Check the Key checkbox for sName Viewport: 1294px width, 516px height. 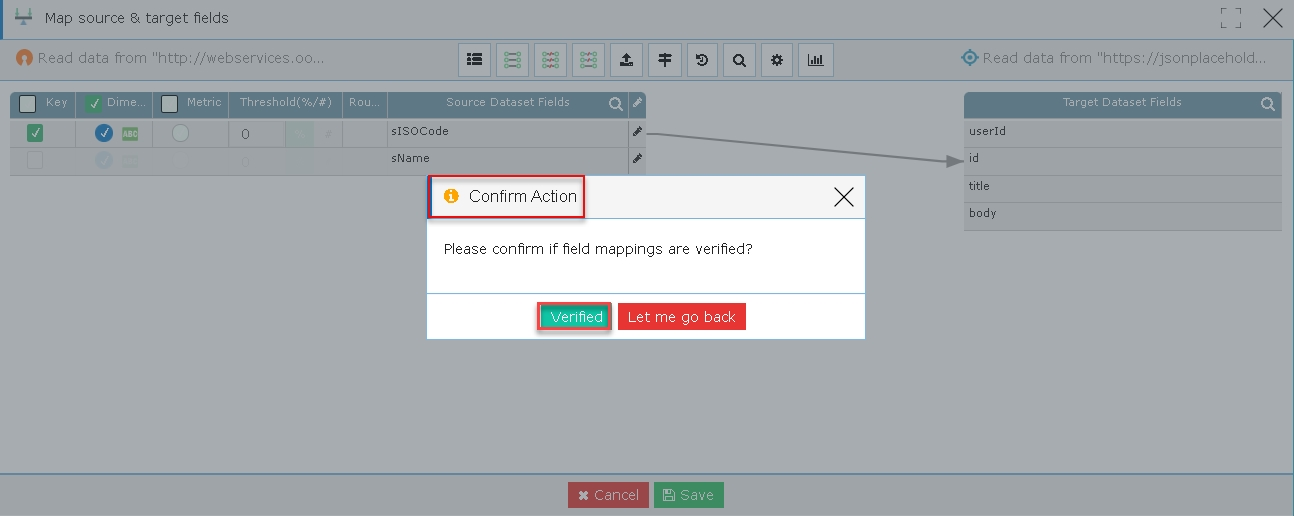(x=35, y=160)
